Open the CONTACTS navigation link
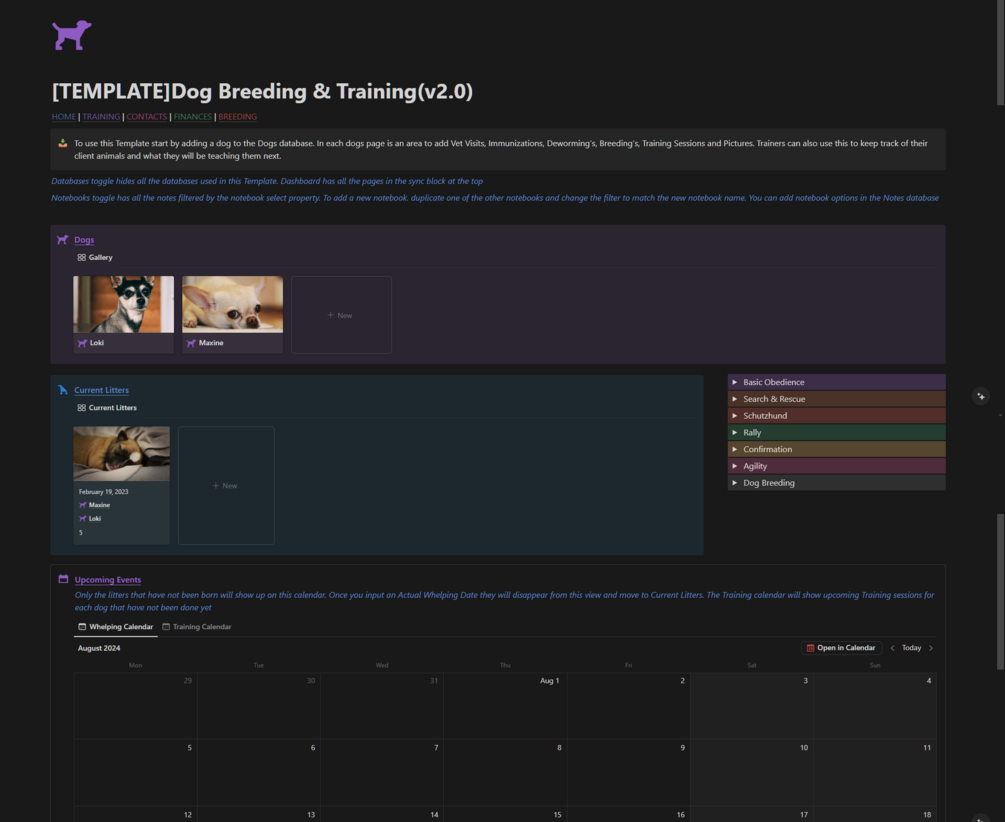Screen dimensions: 1005x822 pos(146,117)
